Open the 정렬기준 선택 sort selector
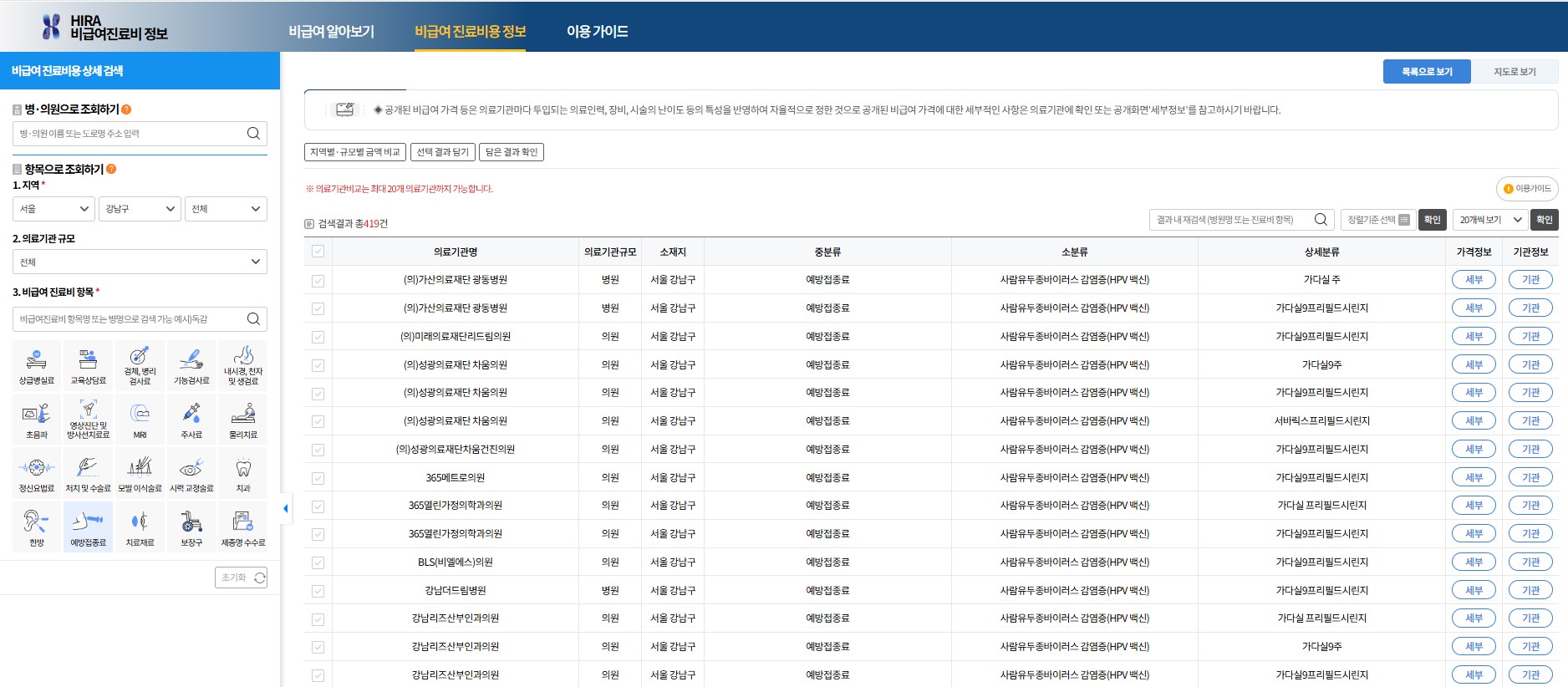The width and height of the screenshot is (1568, 687). (x=1378, y=220)
